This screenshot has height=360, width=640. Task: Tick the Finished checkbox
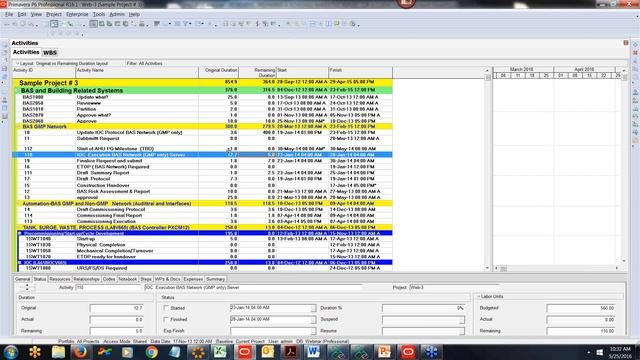tap(166, 319)
